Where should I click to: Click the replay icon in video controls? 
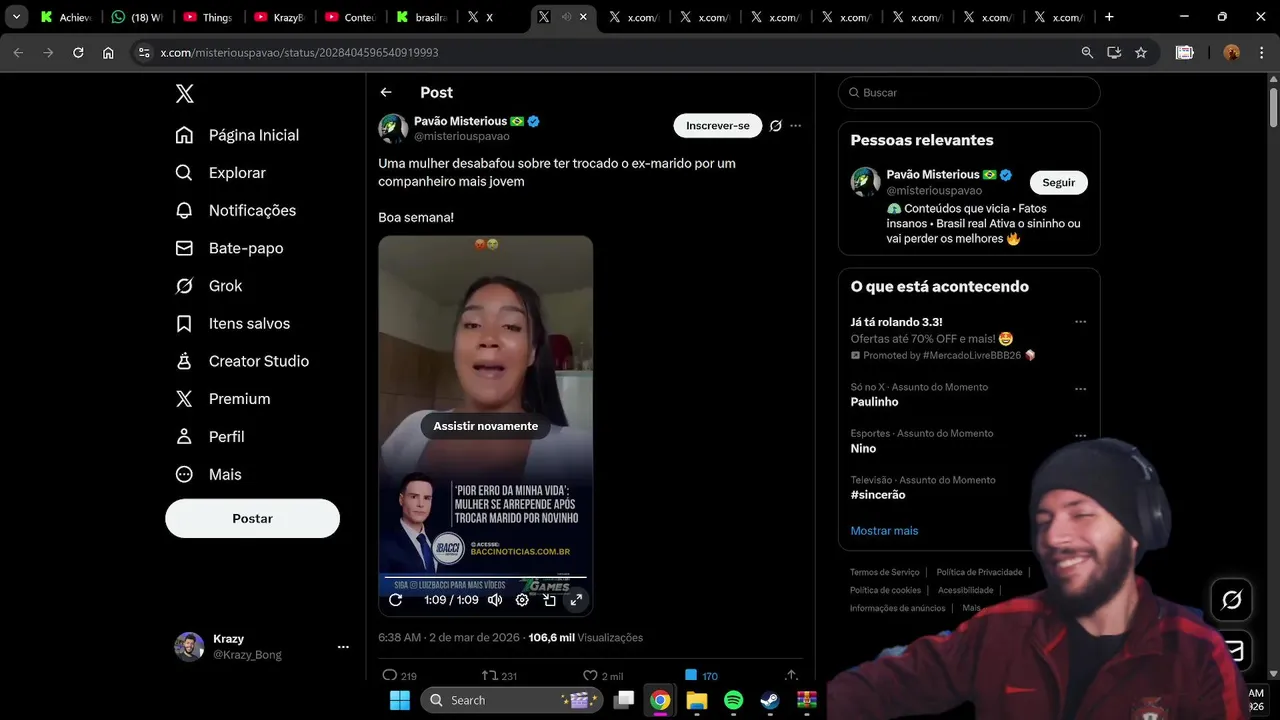[396, 600]
